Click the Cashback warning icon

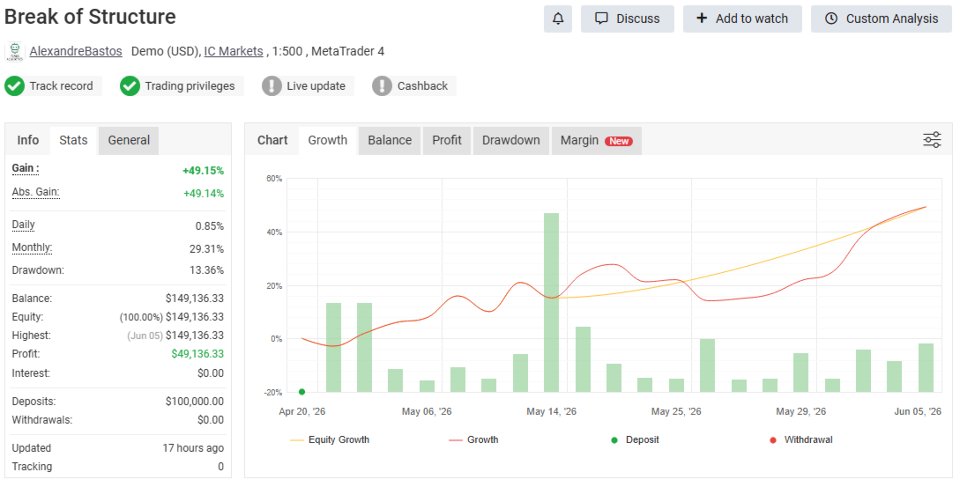click(382, 86)
